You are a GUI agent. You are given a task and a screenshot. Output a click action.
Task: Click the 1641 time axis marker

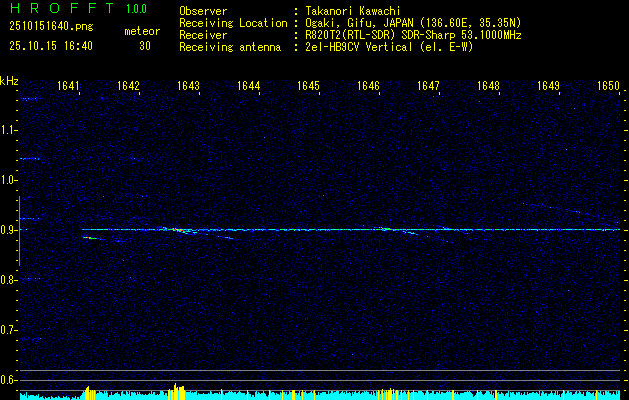[x=68, y=86]
